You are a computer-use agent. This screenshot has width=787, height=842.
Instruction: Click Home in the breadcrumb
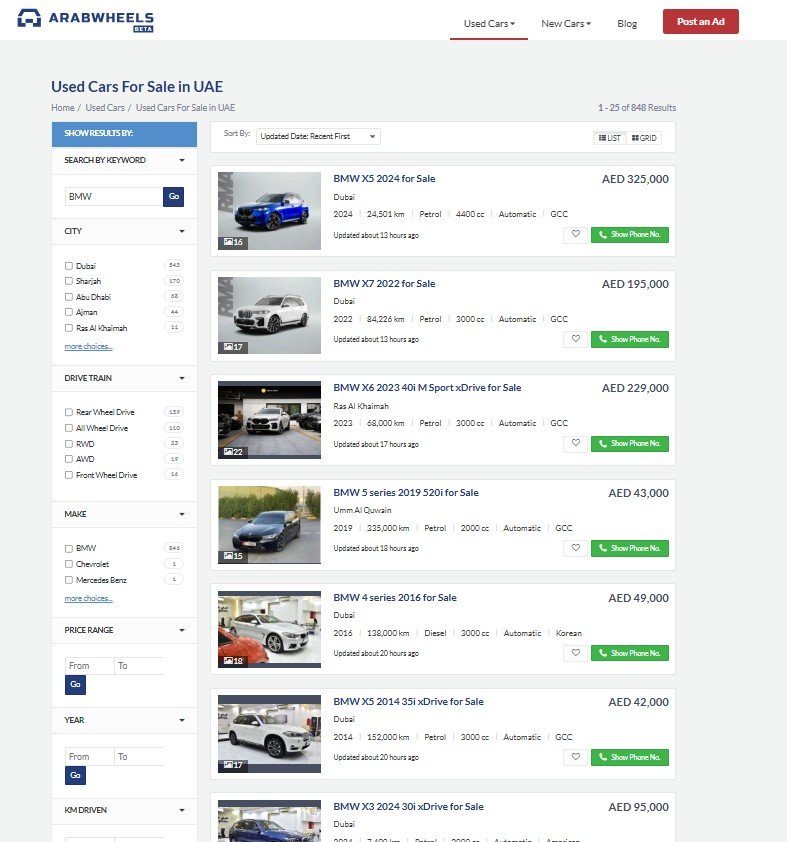(63, 107)
